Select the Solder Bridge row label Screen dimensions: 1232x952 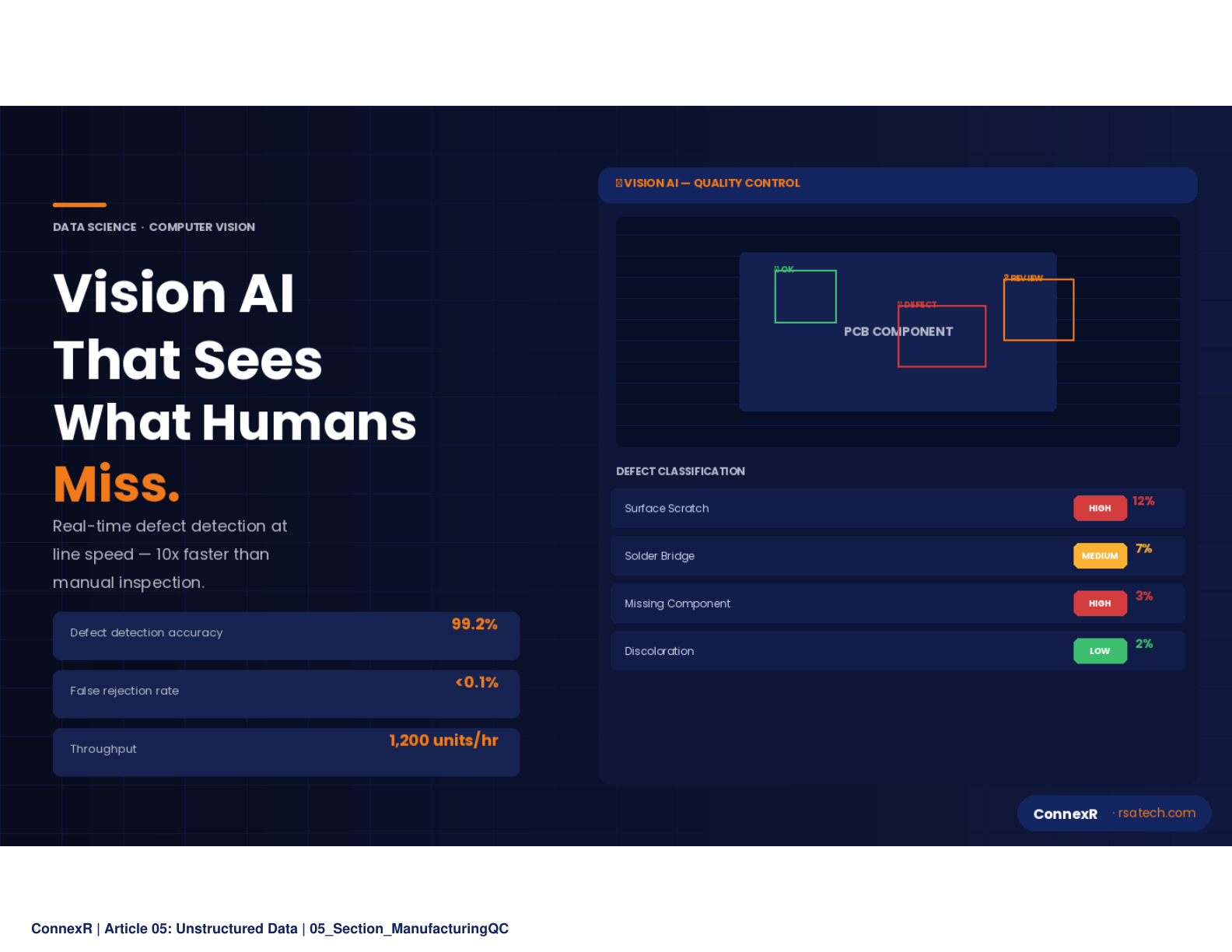tap(660, 555)
